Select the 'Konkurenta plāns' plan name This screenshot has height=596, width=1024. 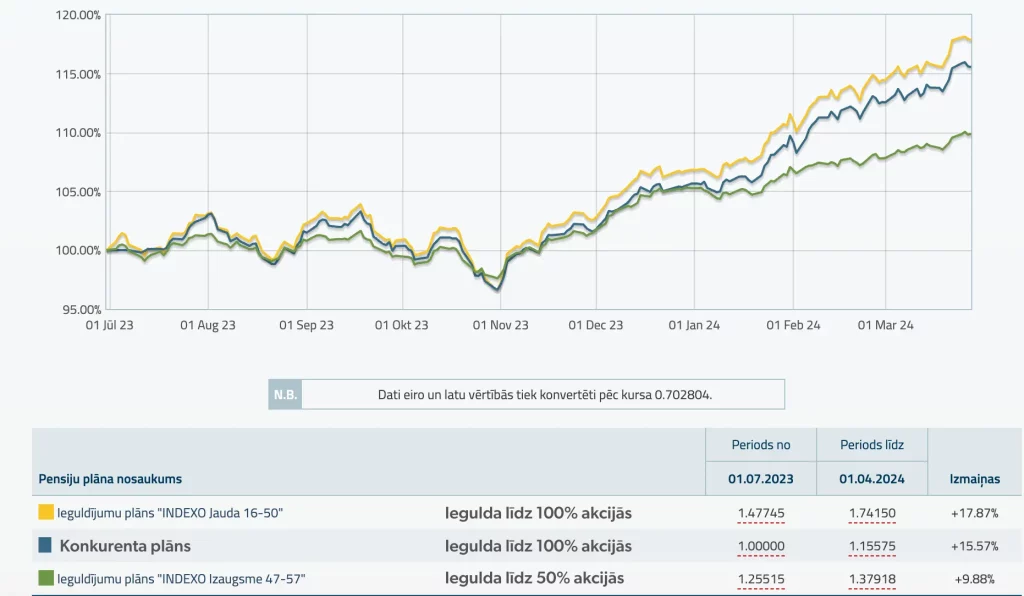click(125, 546)
